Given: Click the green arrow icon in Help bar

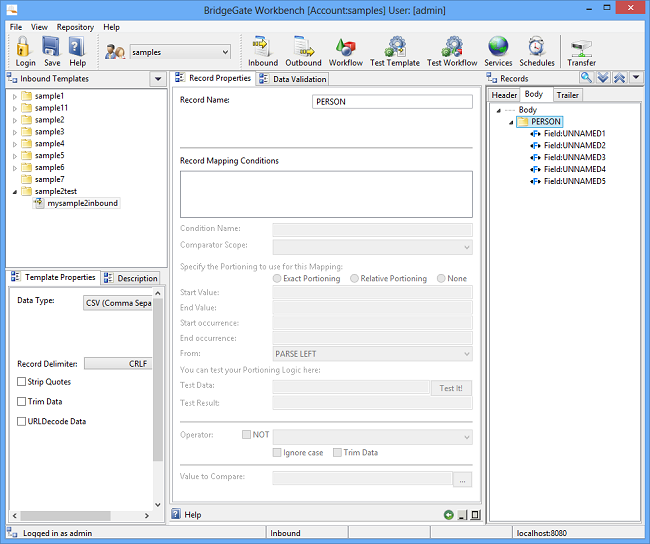Looking at the screenshot, I should click(x=449, y=515).
